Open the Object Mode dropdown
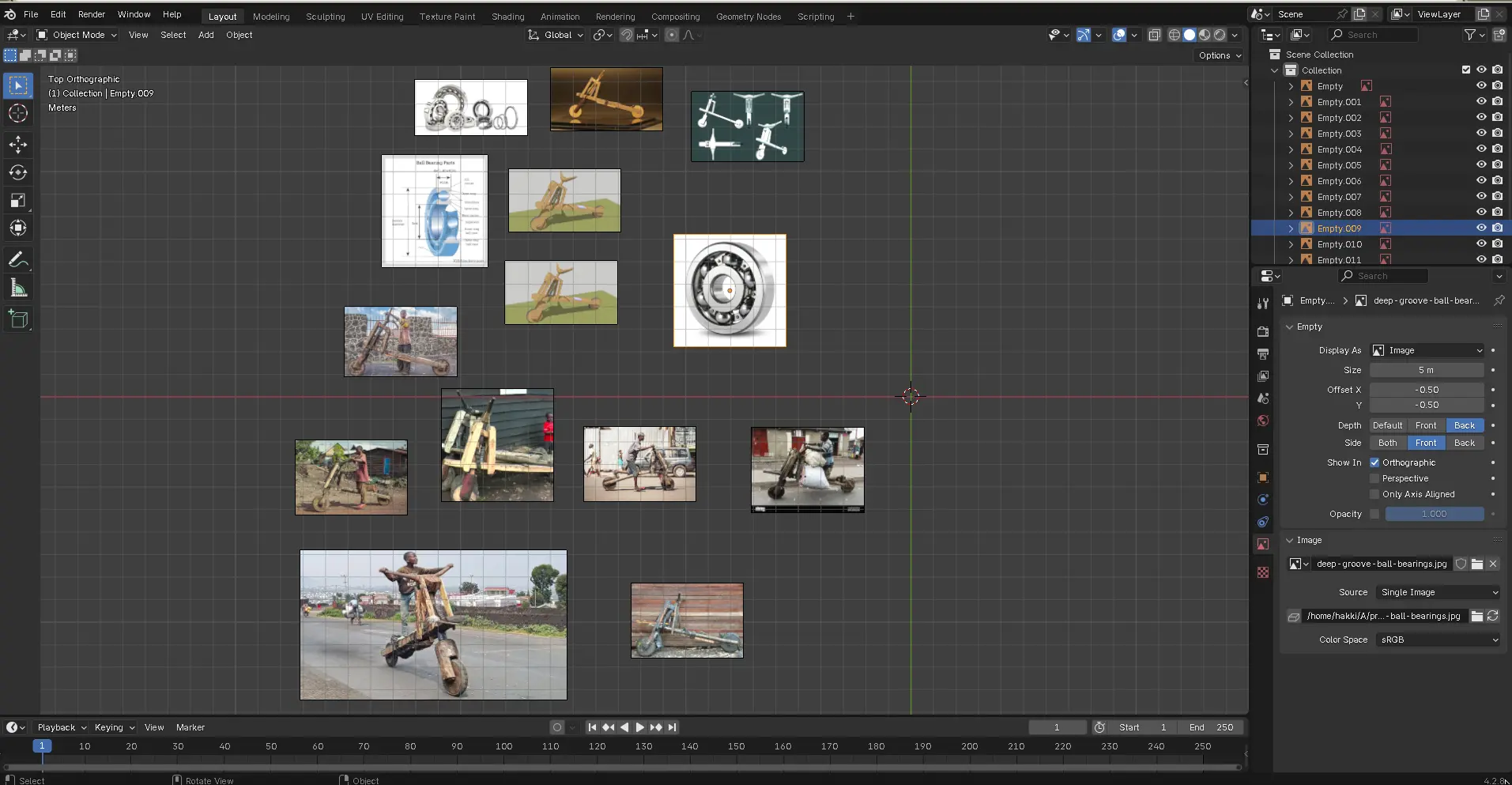 point(77,35)
